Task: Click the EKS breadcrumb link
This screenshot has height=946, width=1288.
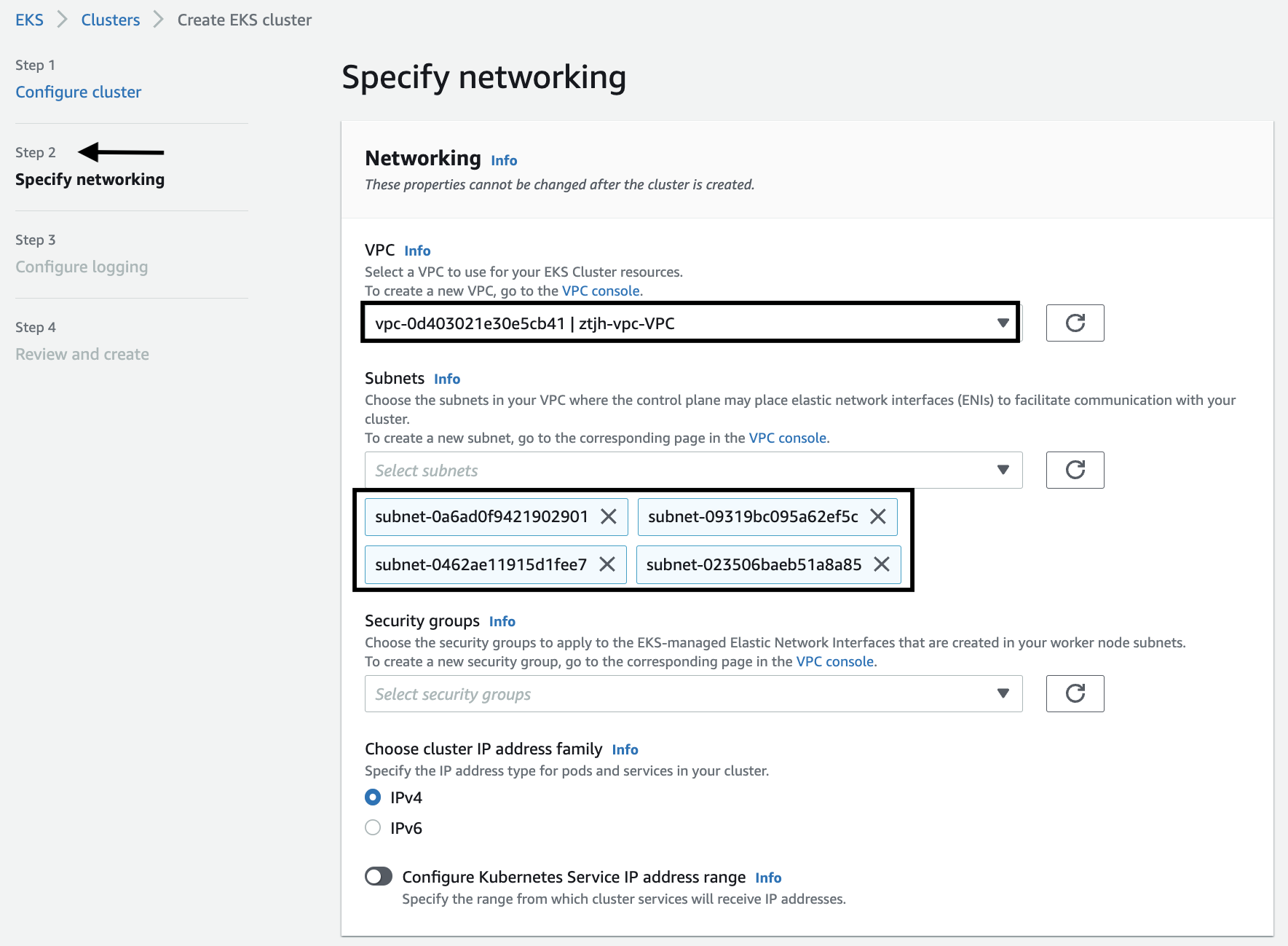Action: (29, 20)
